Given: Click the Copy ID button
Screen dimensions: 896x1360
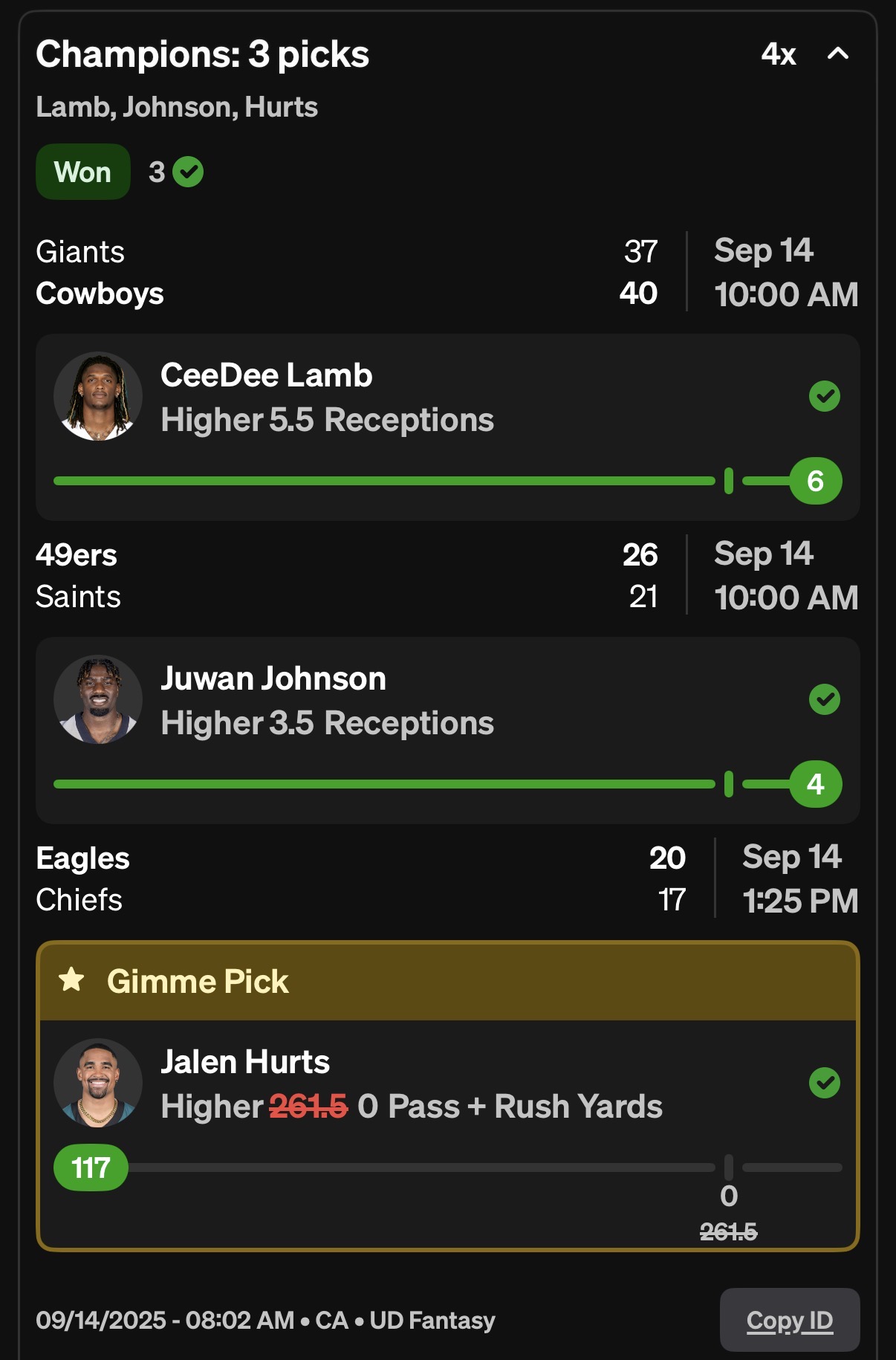Looking at the screenshot, I should coord(789,1320).
